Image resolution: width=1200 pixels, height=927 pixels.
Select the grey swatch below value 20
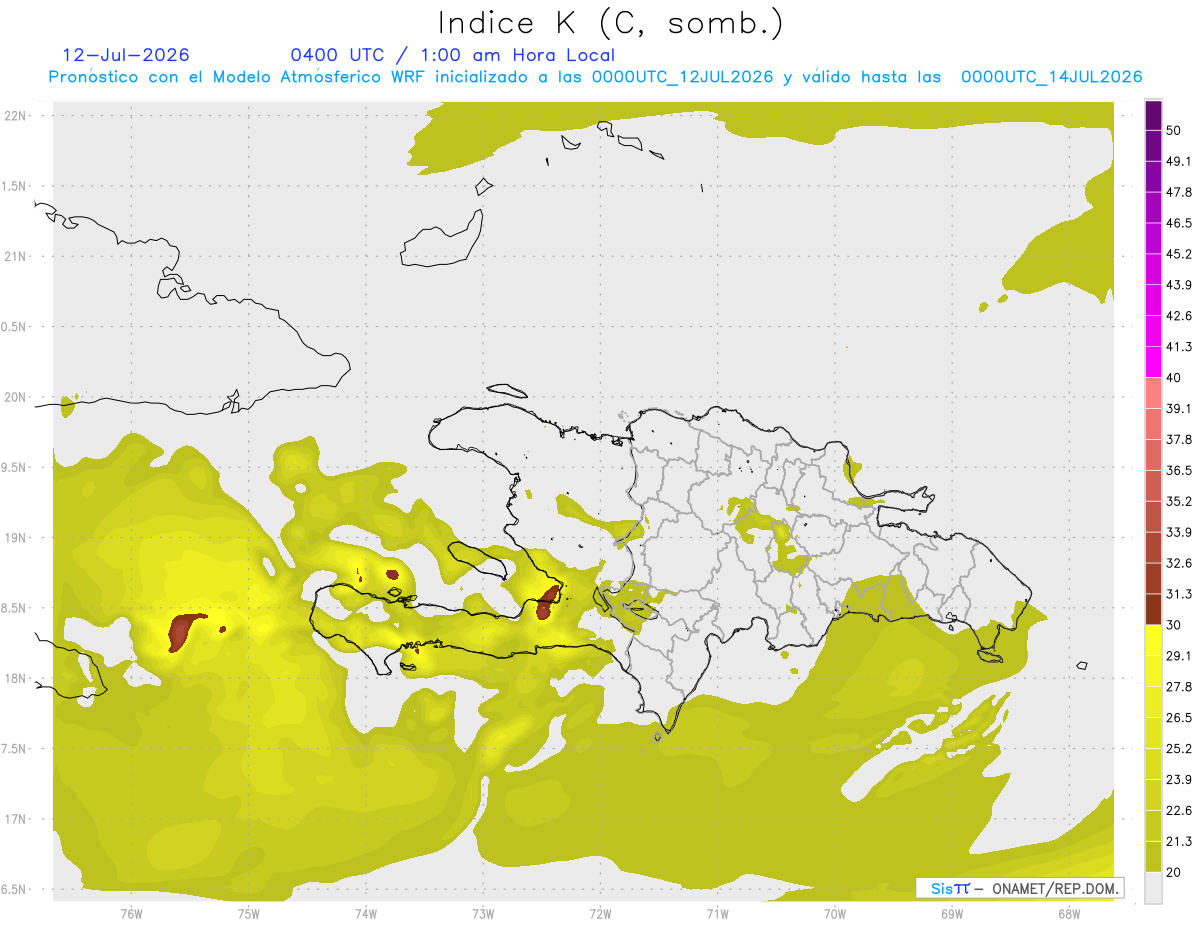coord(1154,887)
